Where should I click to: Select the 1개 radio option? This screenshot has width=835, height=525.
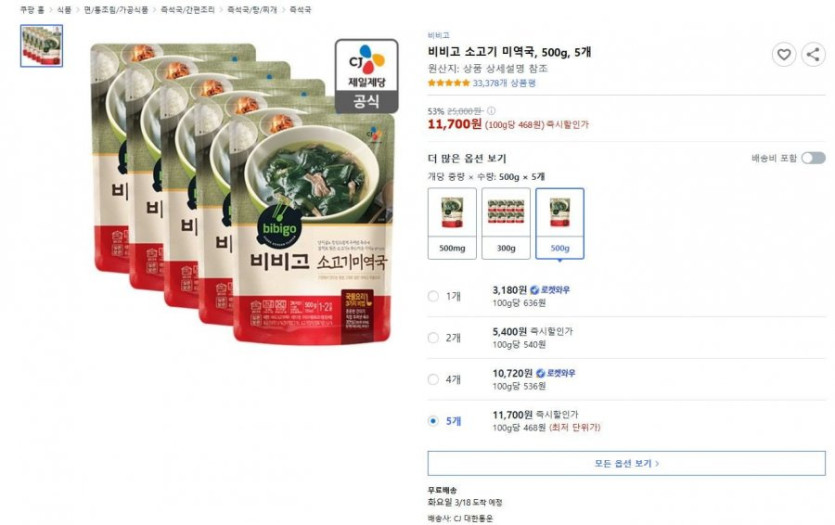[x=433, y=296]
